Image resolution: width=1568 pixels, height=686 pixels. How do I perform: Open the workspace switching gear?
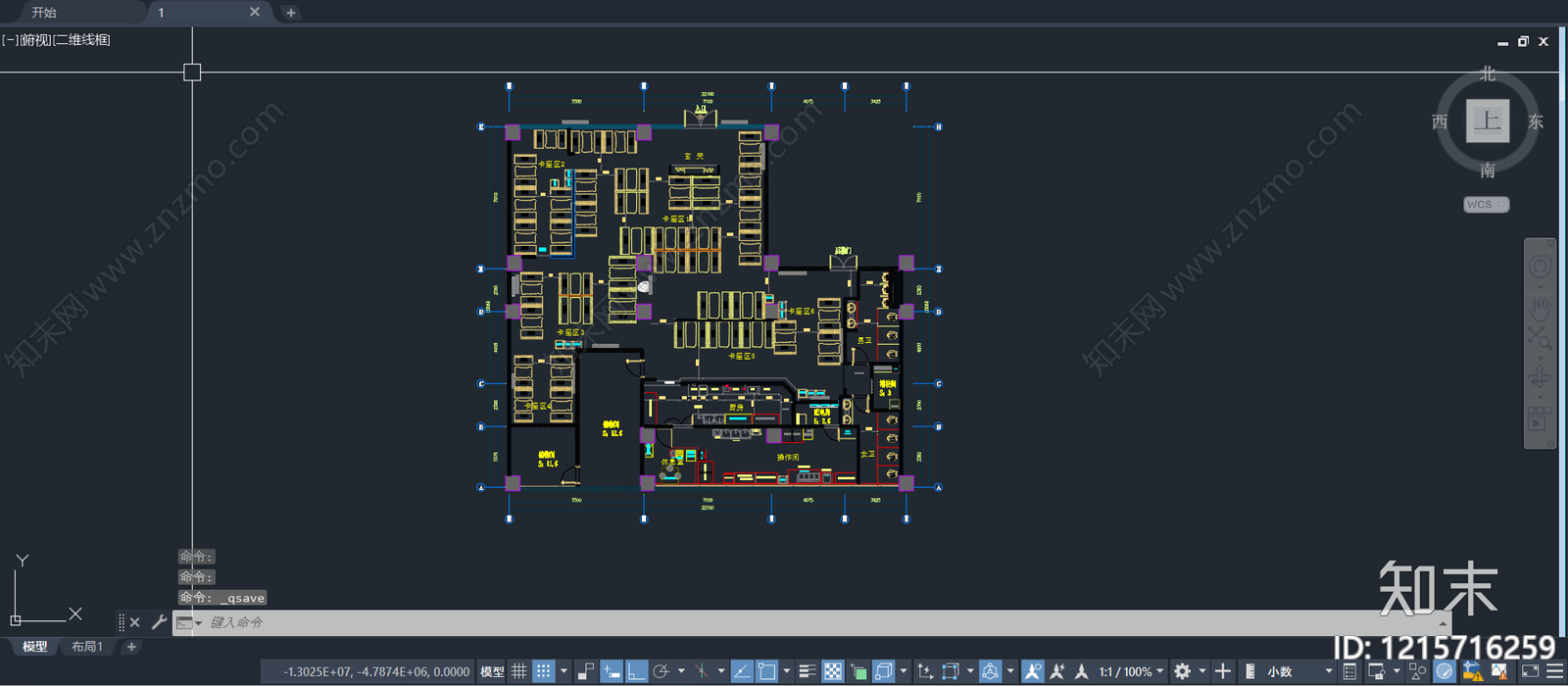coord(1183,671)
